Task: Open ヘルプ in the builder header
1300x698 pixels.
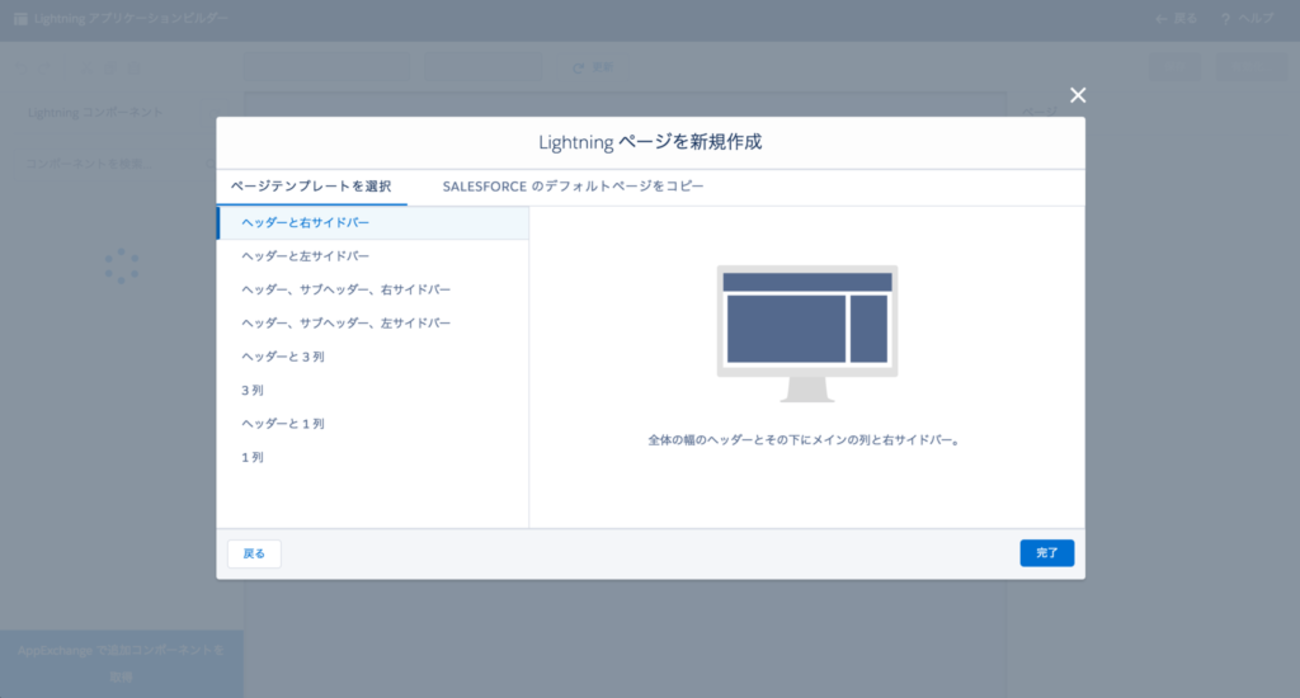Action: [x=1247, y=19]
